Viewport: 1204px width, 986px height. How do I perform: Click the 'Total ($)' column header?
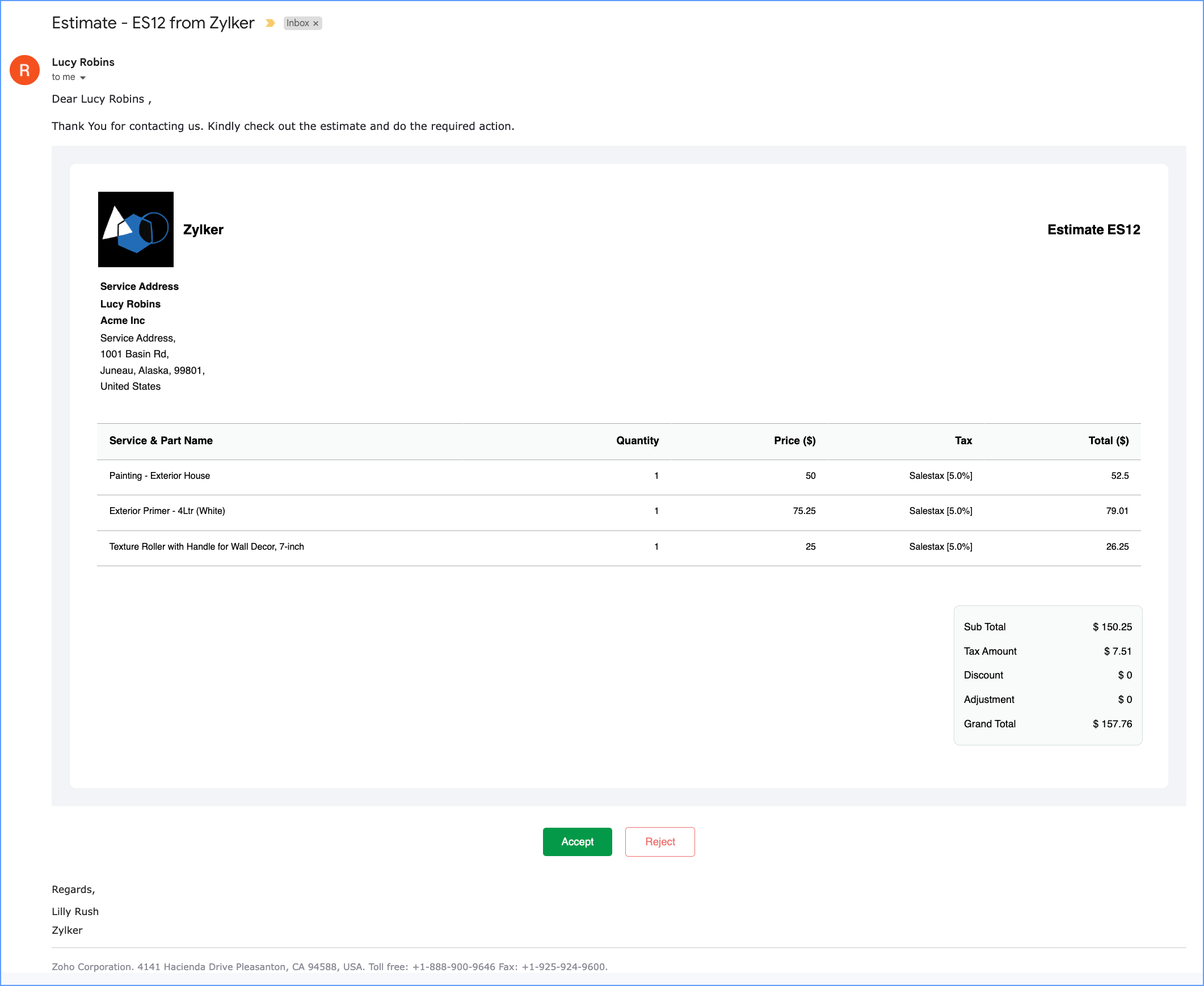pyautogui.click(x=1108, y=441)
